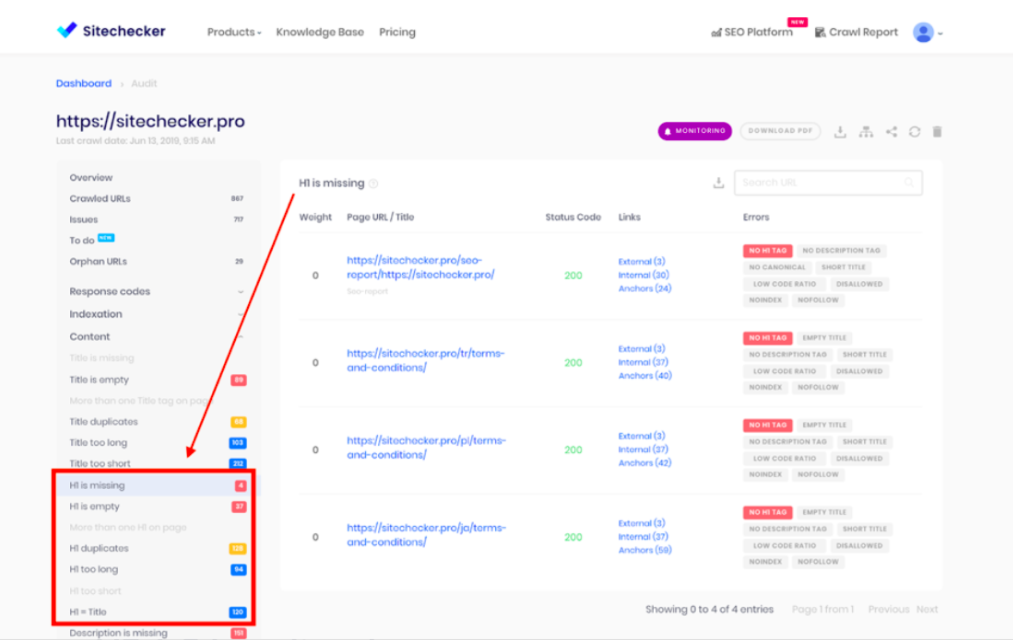Click Next pagination link

point(927,609)
